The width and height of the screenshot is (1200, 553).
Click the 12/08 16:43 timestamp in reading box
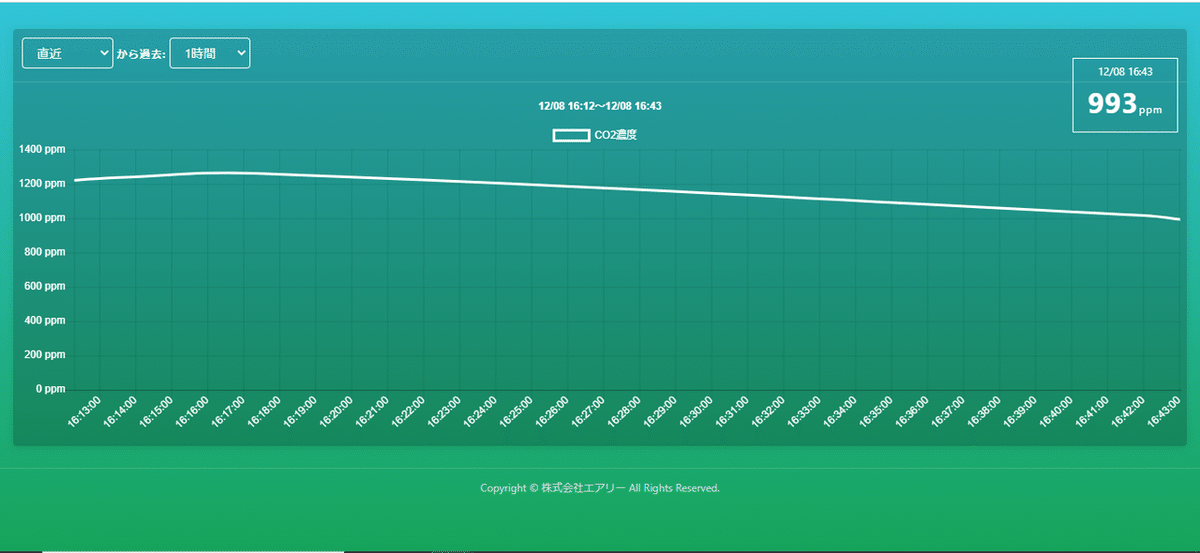[x=1125, y=72]
